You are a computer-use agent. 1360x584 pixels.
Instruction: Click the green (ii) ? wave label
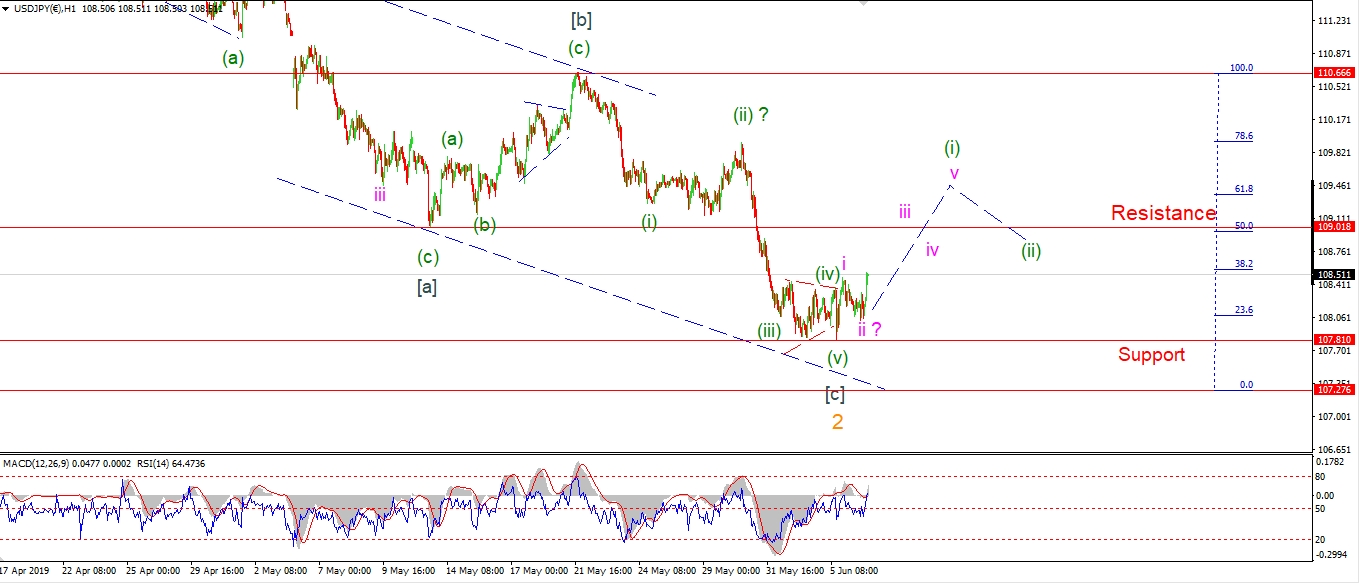click(x=752, y=115)
